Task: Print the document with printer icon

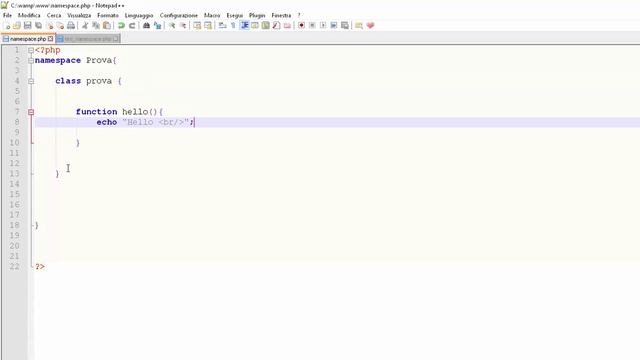Action: tap(71, 25)
